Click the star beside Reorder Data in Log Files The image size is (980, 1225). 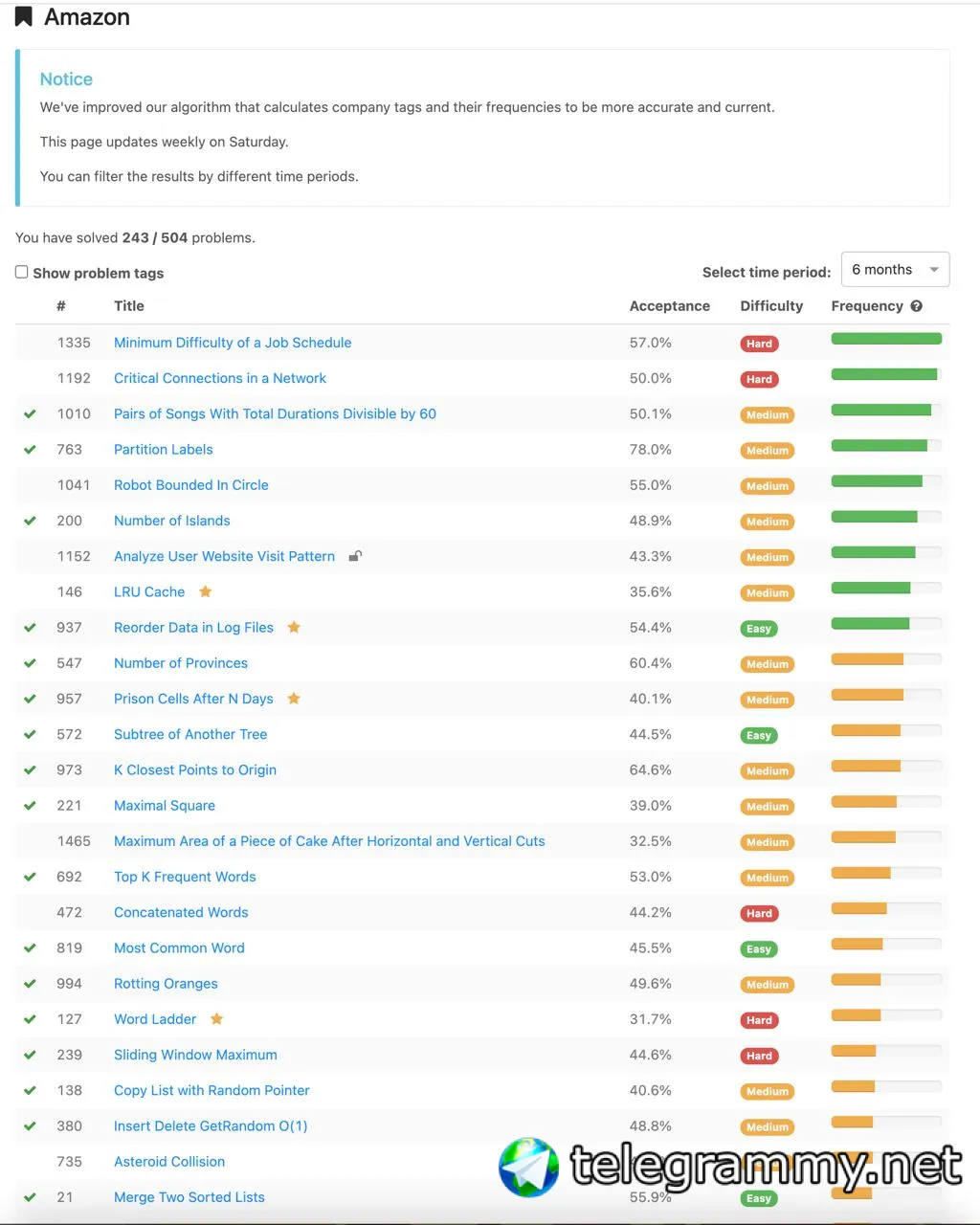coord(294,627)
